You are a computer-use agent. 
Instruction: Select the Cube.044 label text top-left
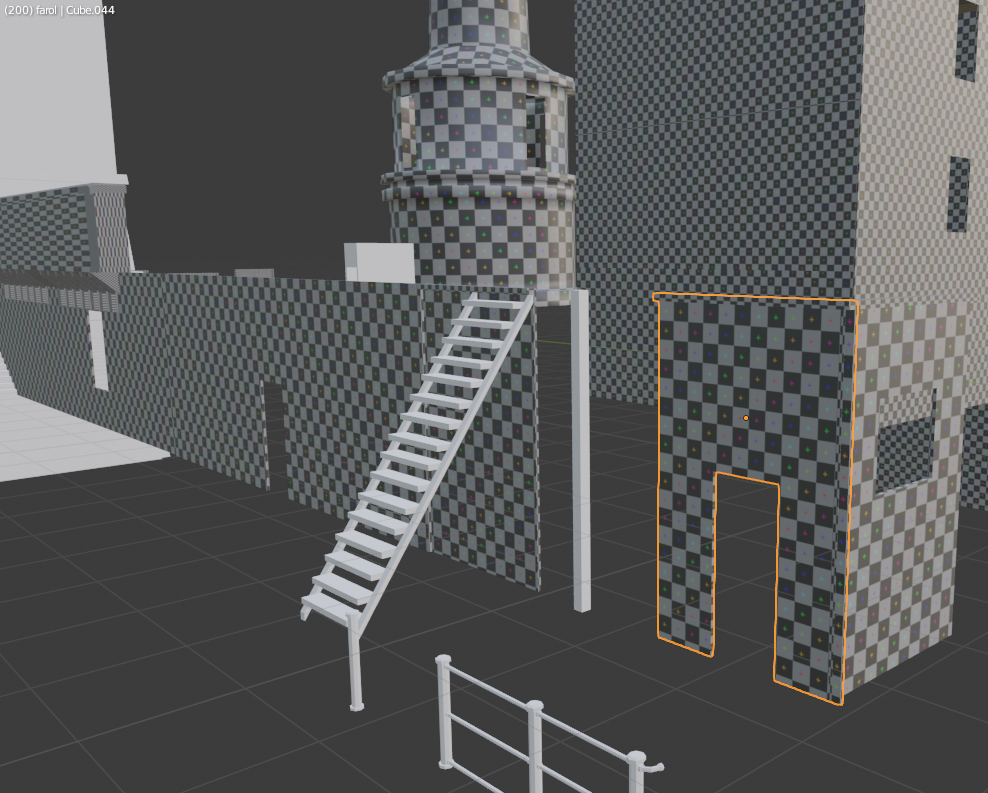(90, 9)
